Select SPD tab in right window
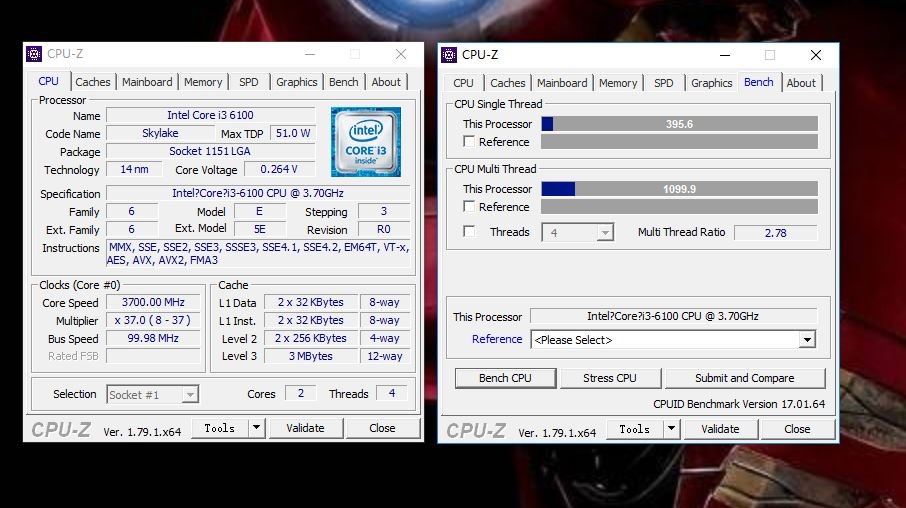The height and width of the screenshot is (508, 906). [x=663, y=83]
